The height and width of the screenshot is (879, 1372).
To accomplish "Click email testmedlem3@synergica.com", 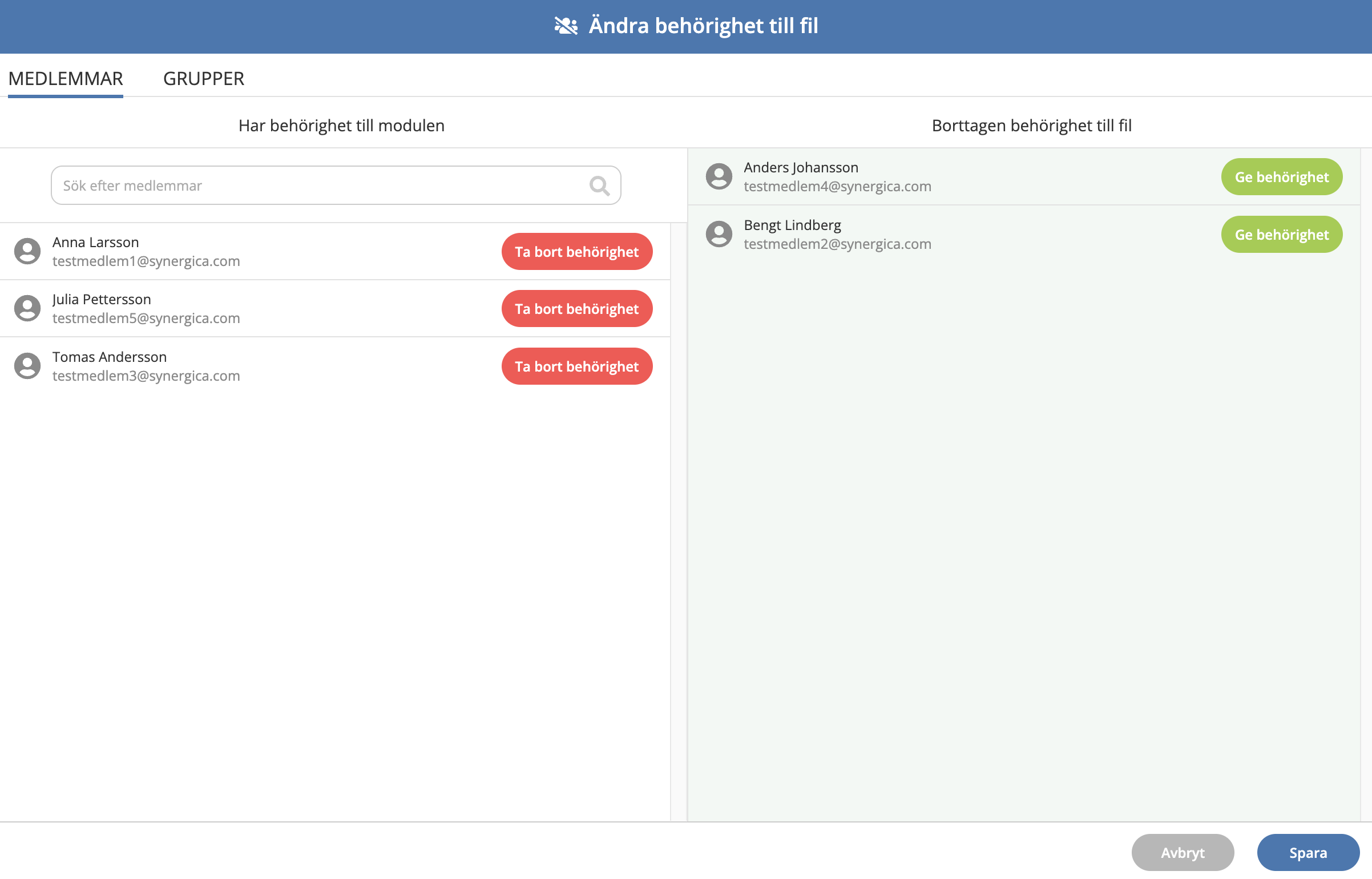I will tap(146, 376).
